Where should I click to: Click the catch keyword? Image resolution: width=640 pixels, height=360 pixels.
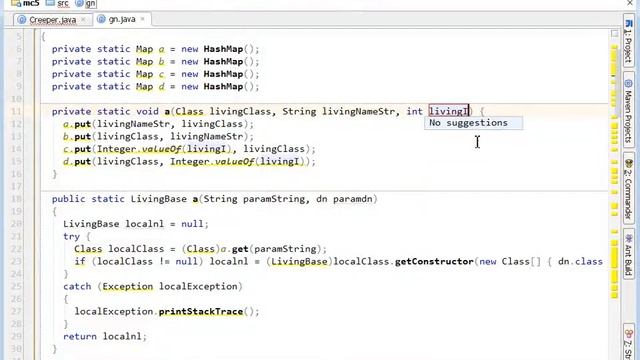click(x=77, y=287)
